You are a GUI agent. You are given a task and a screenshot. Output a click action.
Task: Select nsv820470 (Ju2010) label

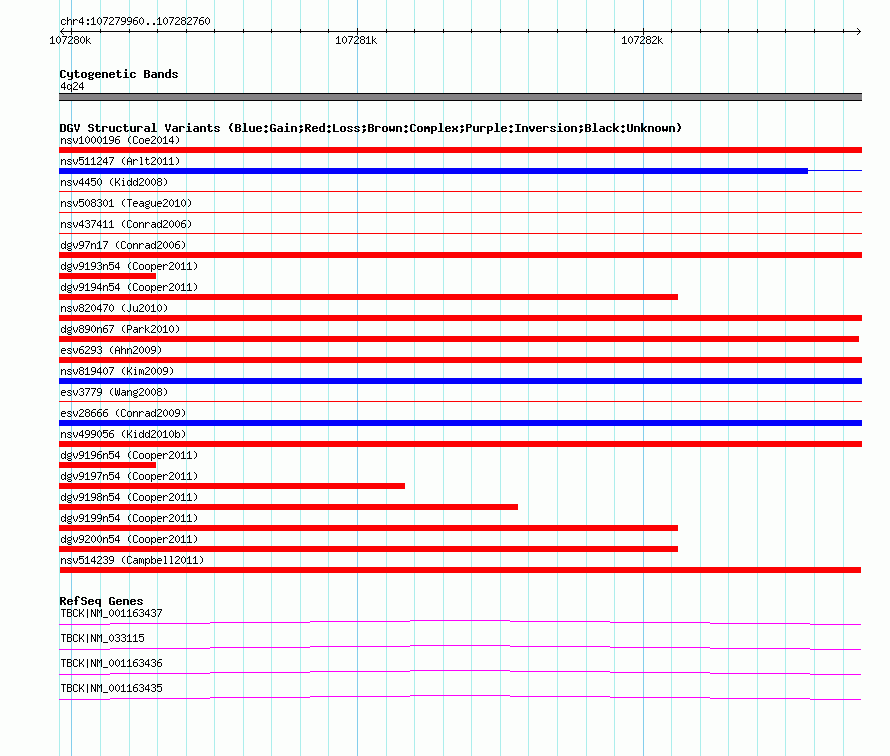tap(114, 308)
